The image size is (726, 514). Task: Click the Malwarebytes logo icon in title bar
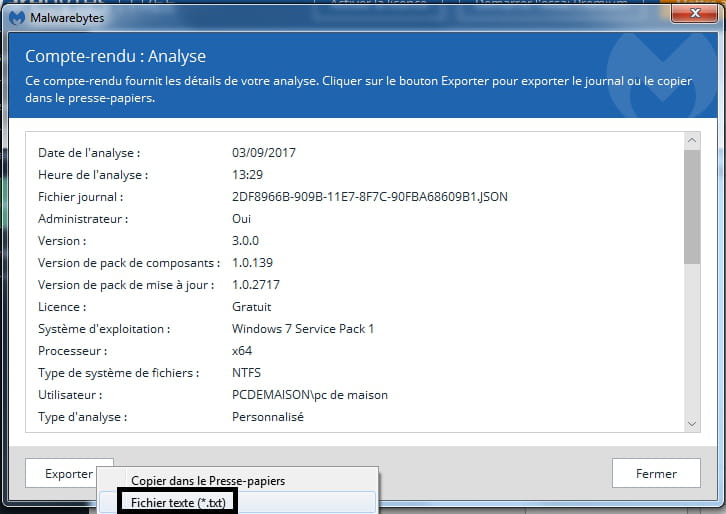pos(18,18)
